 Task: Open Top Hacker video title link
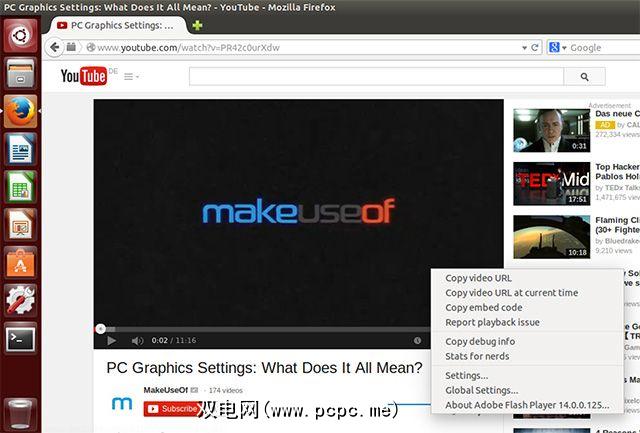point(617,171)
